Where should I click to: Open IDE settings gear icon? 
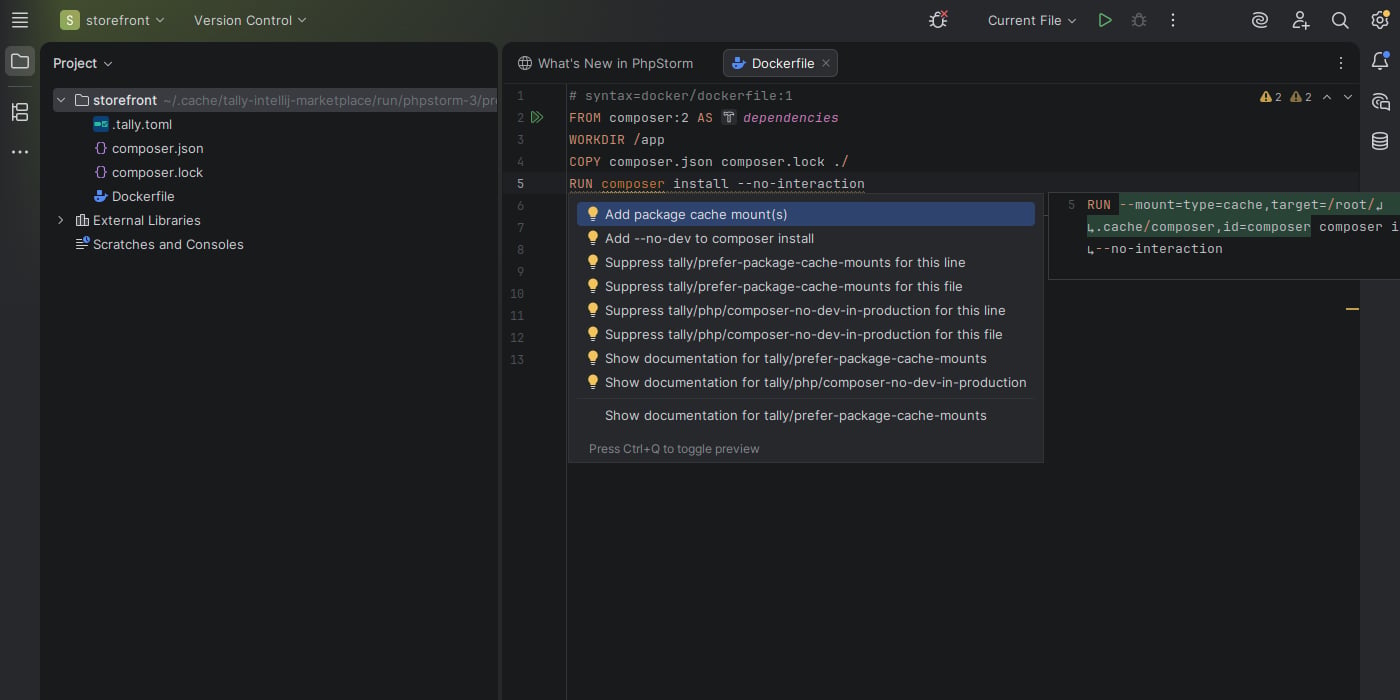coord(1380,20)
